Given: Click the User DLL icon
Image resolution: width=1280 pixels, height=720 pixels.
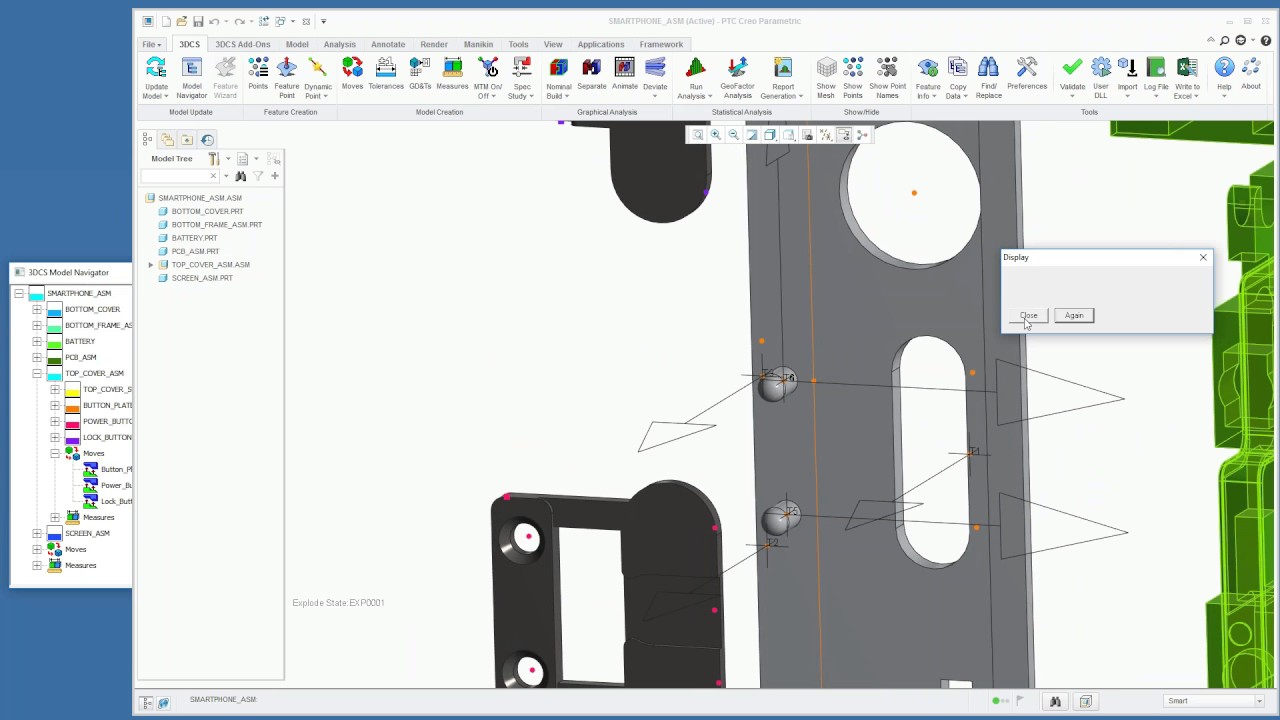Looking at the screenshot, I should [1101, 67].
